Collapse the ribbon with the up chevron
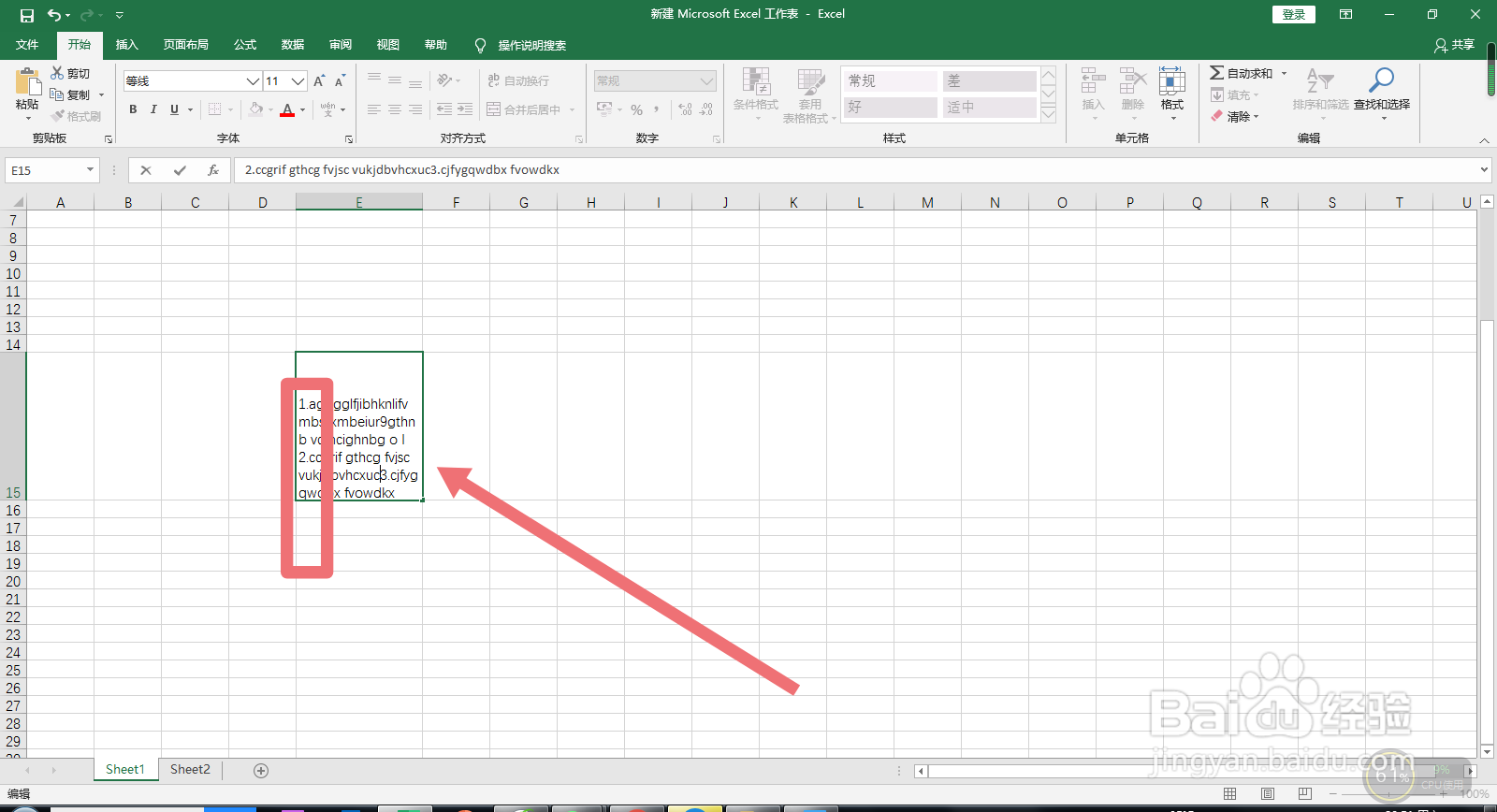 point(1484,139)
